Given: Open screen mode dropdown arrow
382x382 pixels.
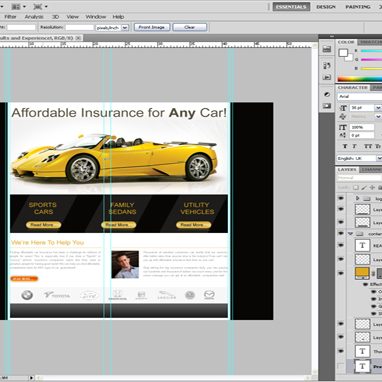Looking at the screenshot, I should tap(46, 6).
